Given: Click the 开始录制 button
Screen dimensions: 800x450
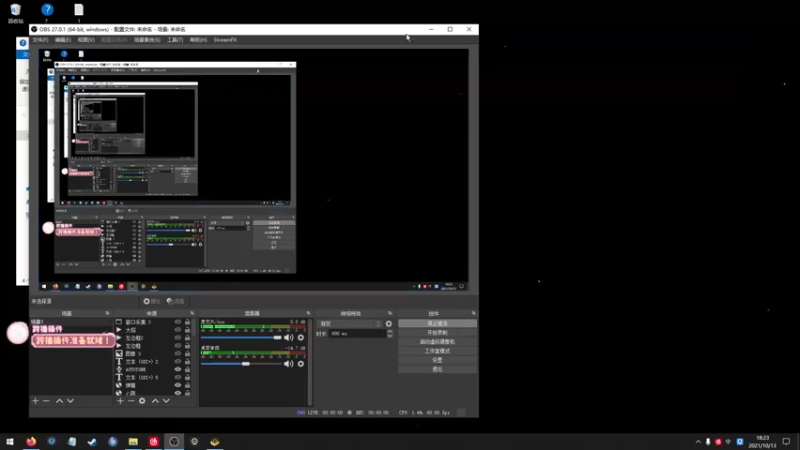Looking at the screenshot, I should coord(437,333).
